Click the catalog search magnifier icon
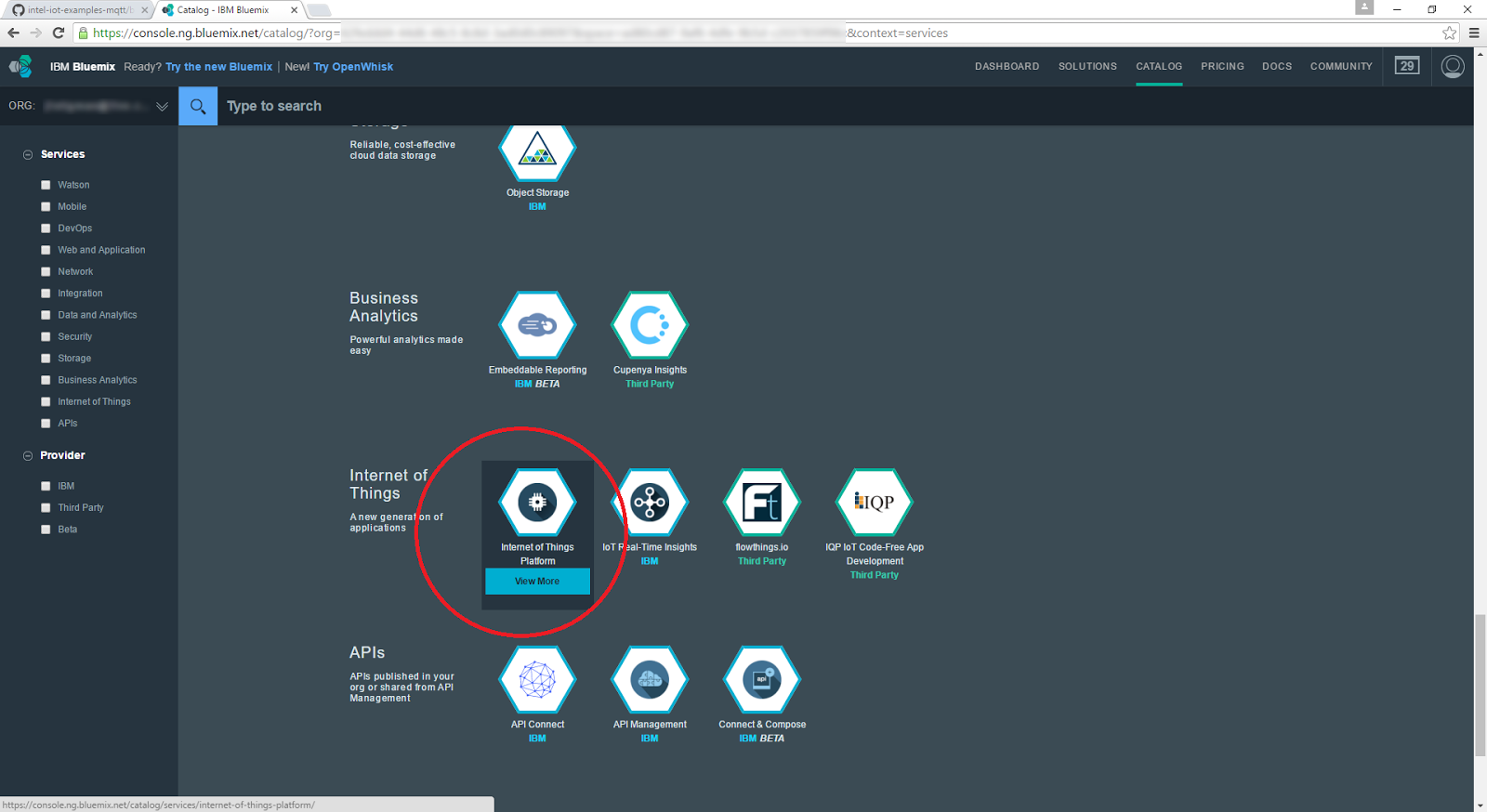This screenshot has height=812, width=1487. 198,106
